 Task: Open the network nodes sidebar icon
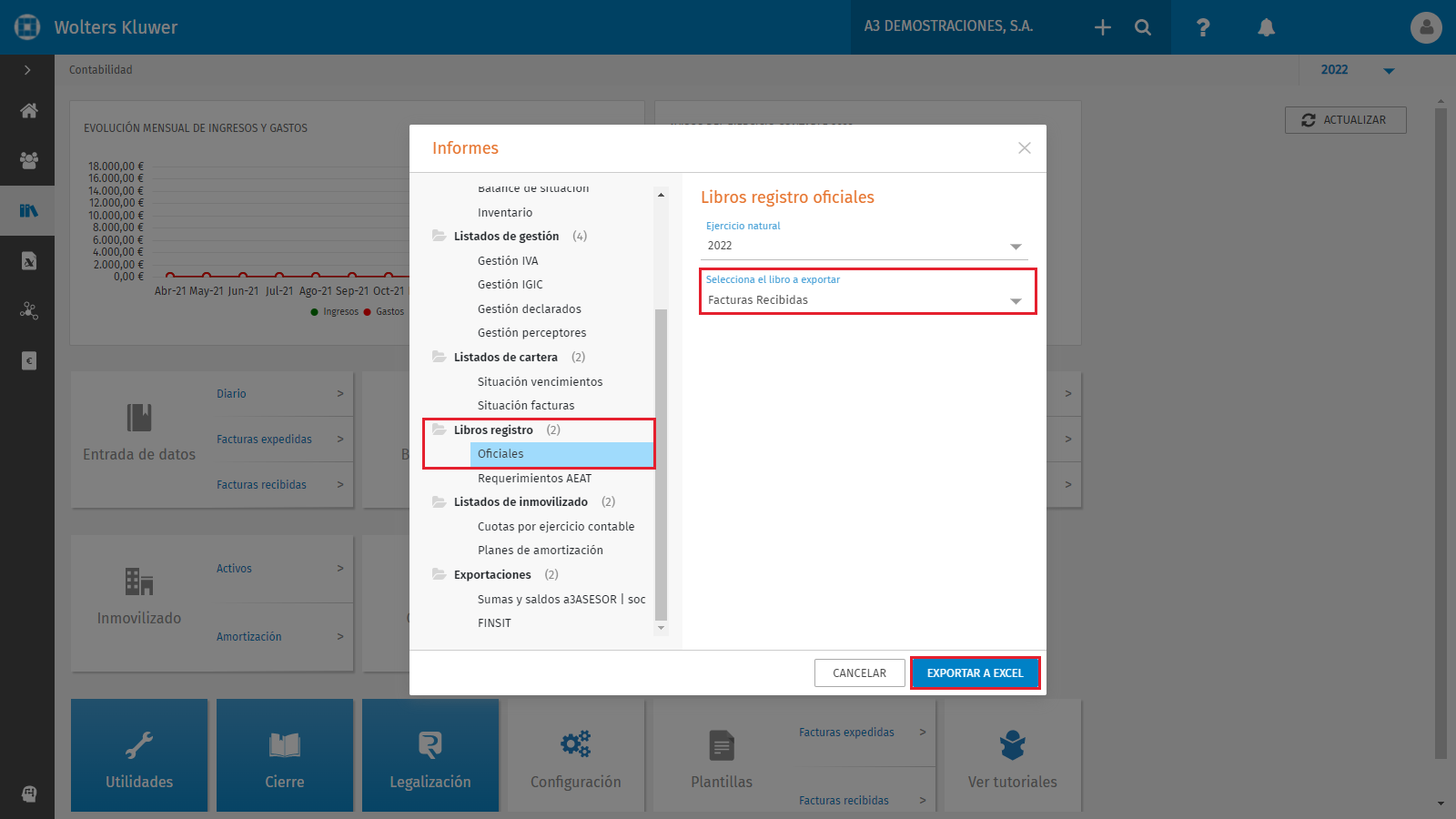click(x=28, y=311)
